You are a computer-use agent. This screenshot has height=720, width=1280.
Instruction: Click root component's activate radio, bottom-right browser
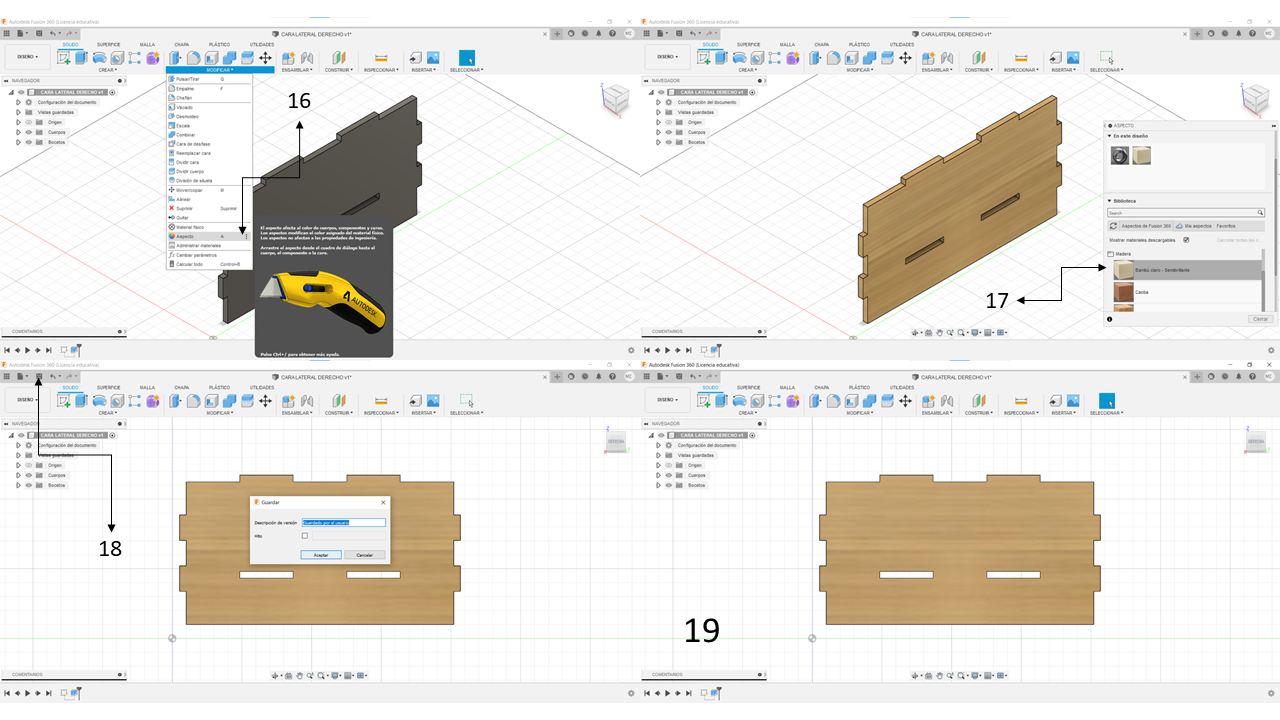coord(752,435)
